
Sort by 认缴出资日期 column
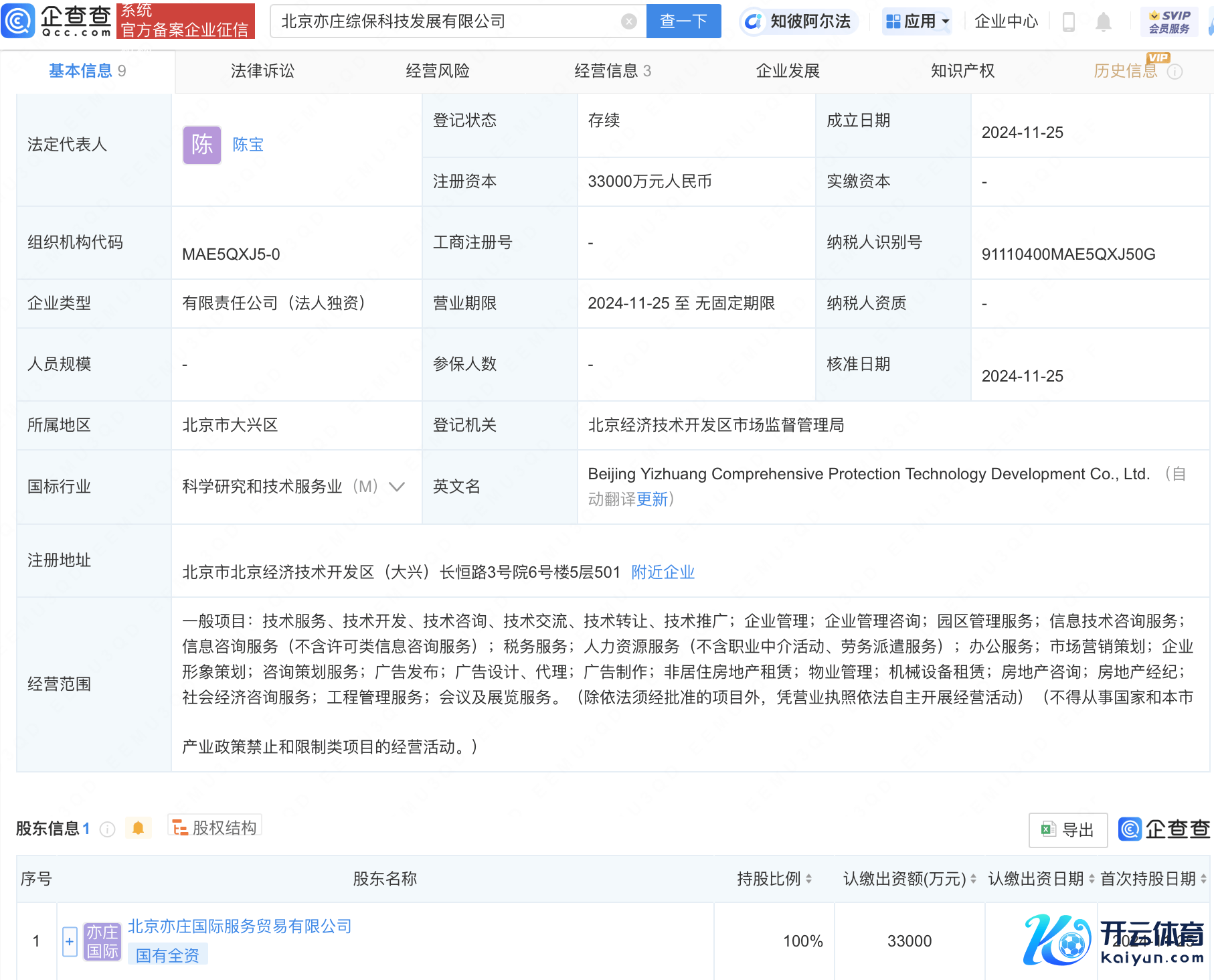(x=1092, y=879)
